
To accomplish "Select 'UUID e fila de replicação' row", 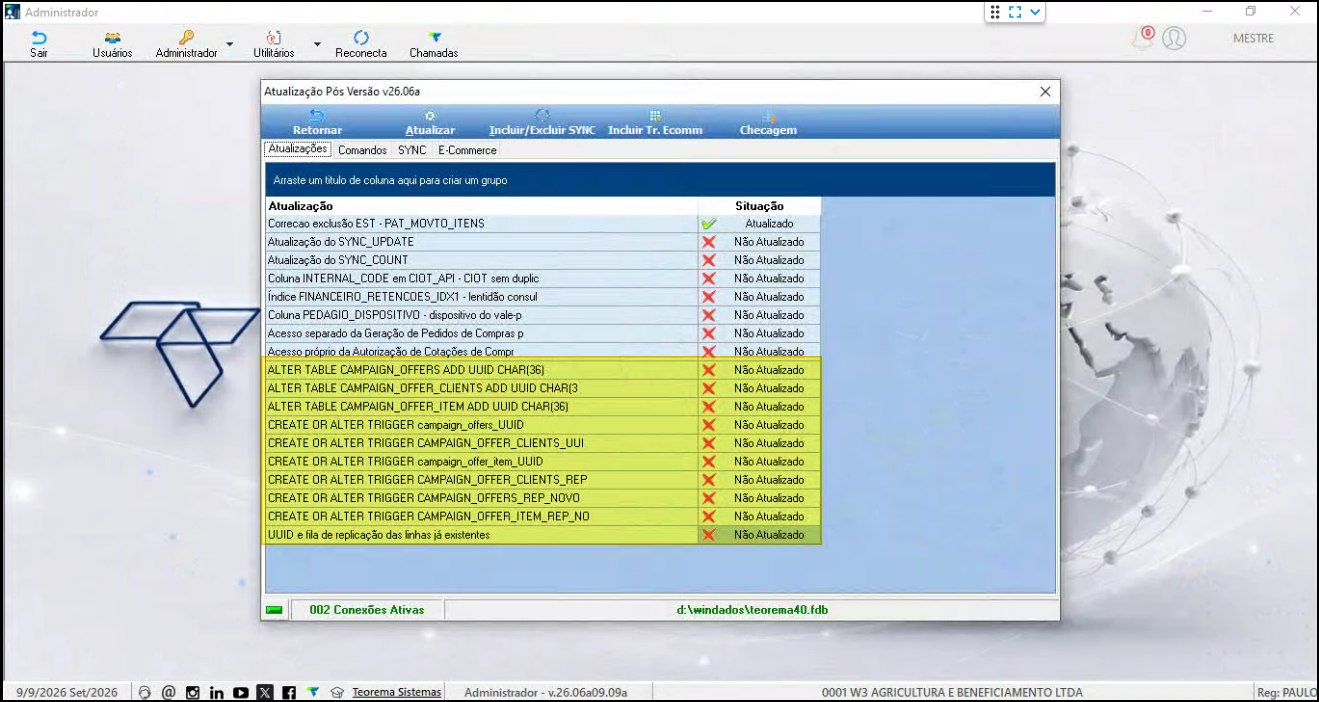I will [x=543, y=535].
